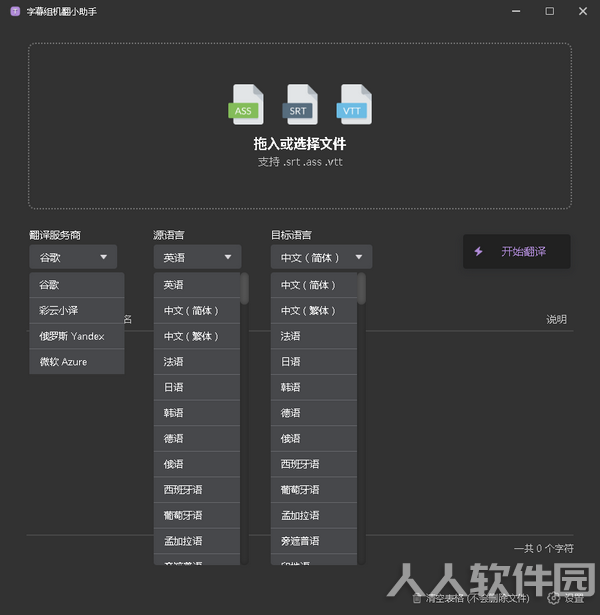Select 英语 in source language list
The width and height of the screenshot is (600, 615).
[197, 285]
